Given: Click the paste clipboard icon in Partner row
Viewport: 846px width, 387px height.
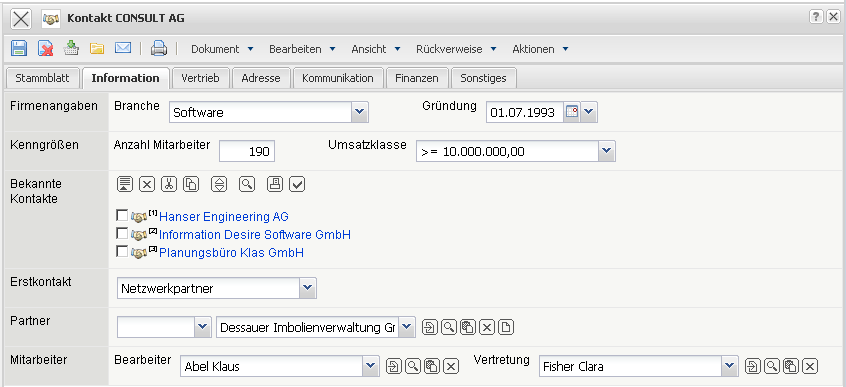Looking at the screenshot, I should tap(467, 327).
